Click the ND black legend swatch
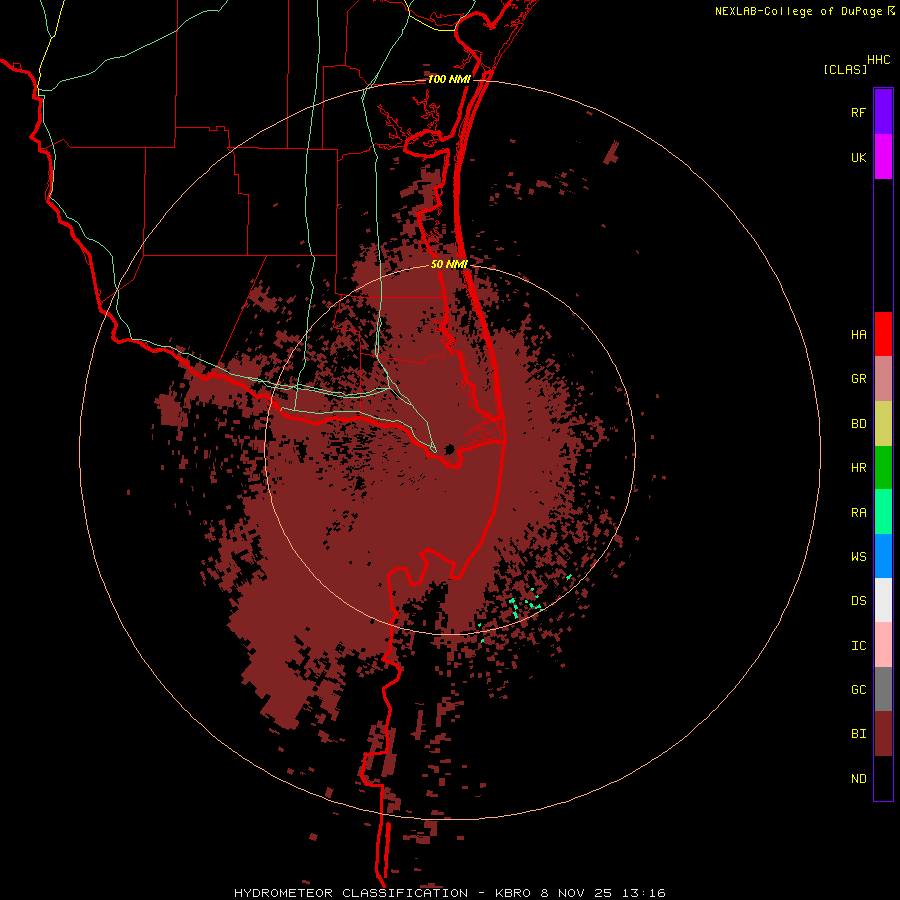The height and width of the screenshot is (900, 900). coord(883,778)
